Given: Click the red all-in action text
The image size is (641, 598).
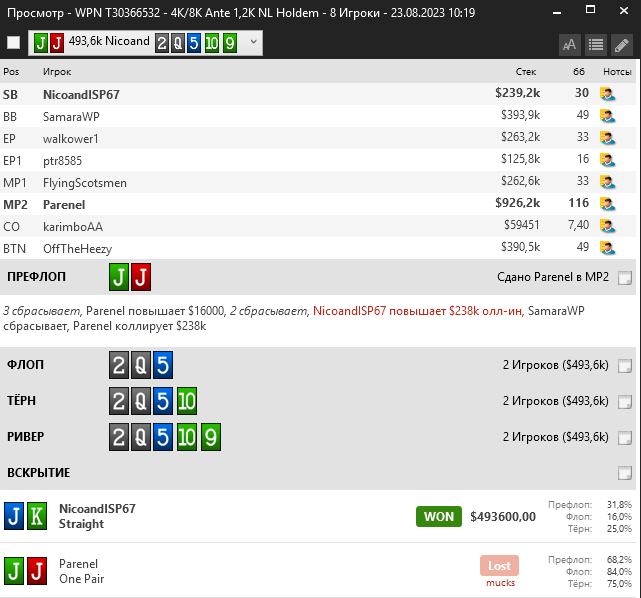Looking at the screenshot, I should [419, 311].
